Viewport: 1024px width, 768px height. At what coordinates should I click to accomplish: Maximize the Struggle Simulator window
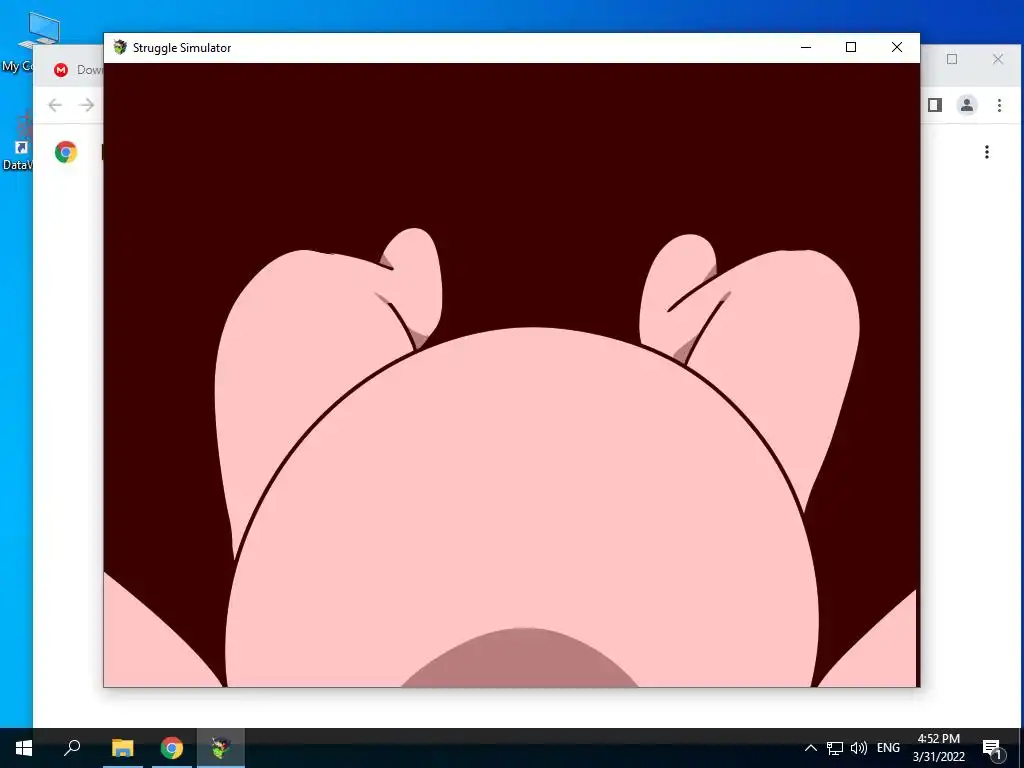tap(851, 47)
